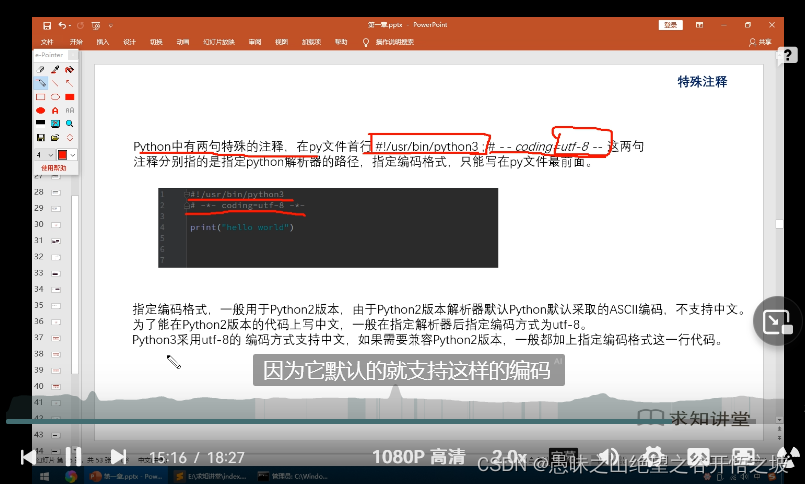Skip to the previous video
This screenshot has width=805, height=484.
coord(28,457)
